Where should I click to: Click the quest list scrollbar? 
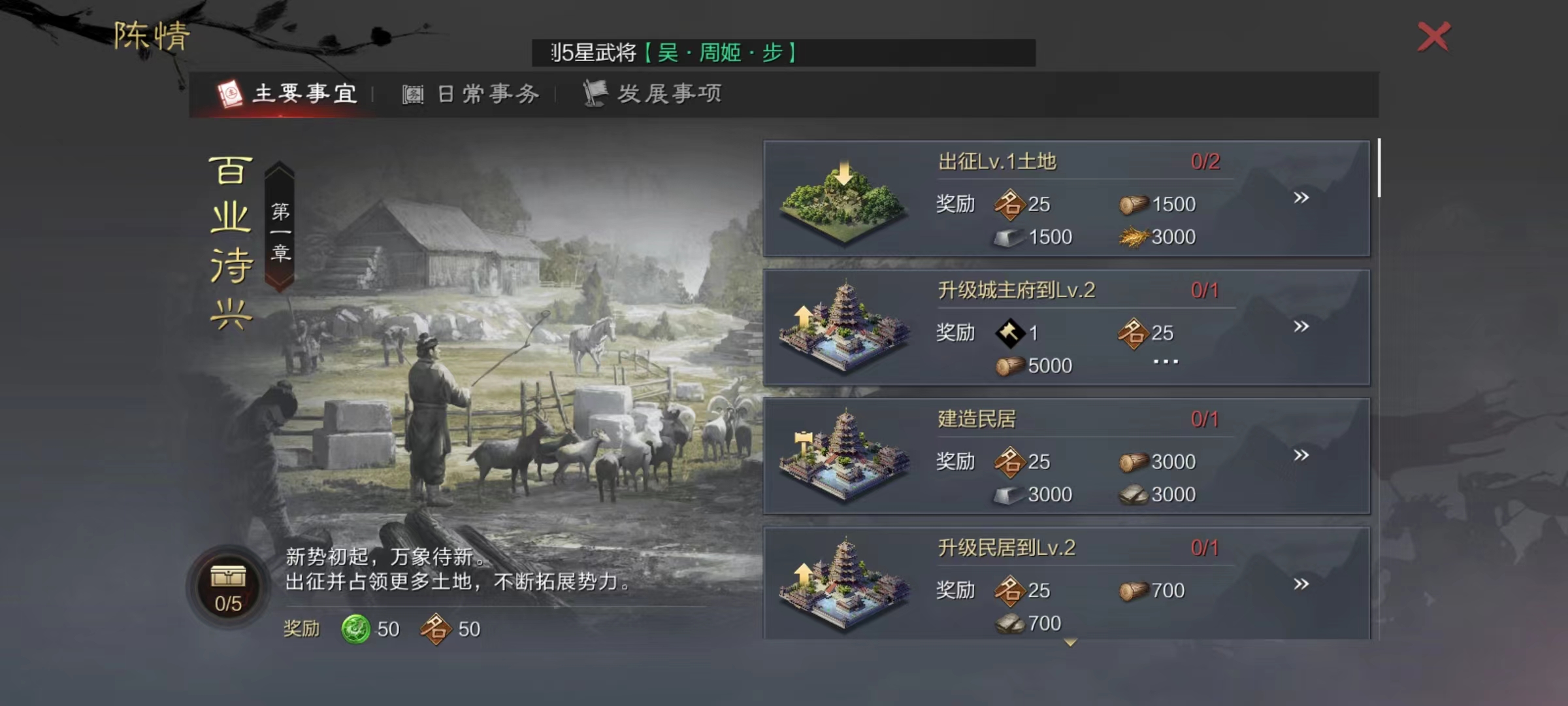(1379, 167)
